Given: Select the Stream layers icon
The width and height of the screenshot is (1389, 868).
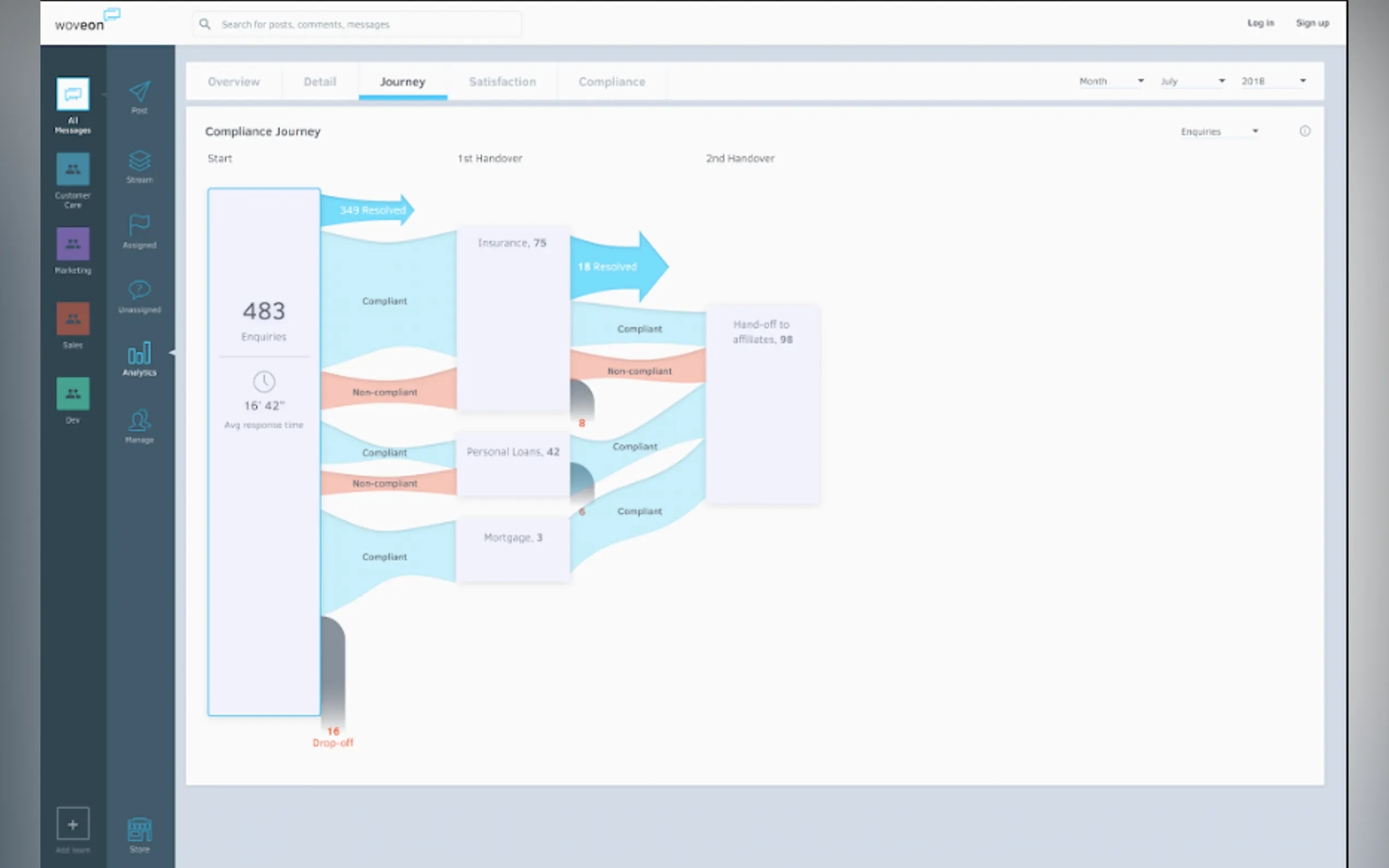Looking at the screenshot, I should coord(139,161).
